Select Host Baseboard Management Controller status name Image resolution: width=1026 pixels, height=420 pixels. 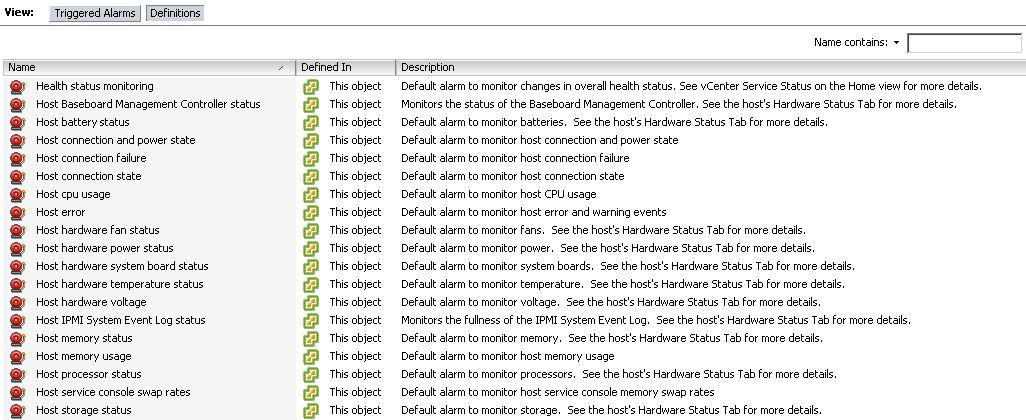(x=148, y=104)
